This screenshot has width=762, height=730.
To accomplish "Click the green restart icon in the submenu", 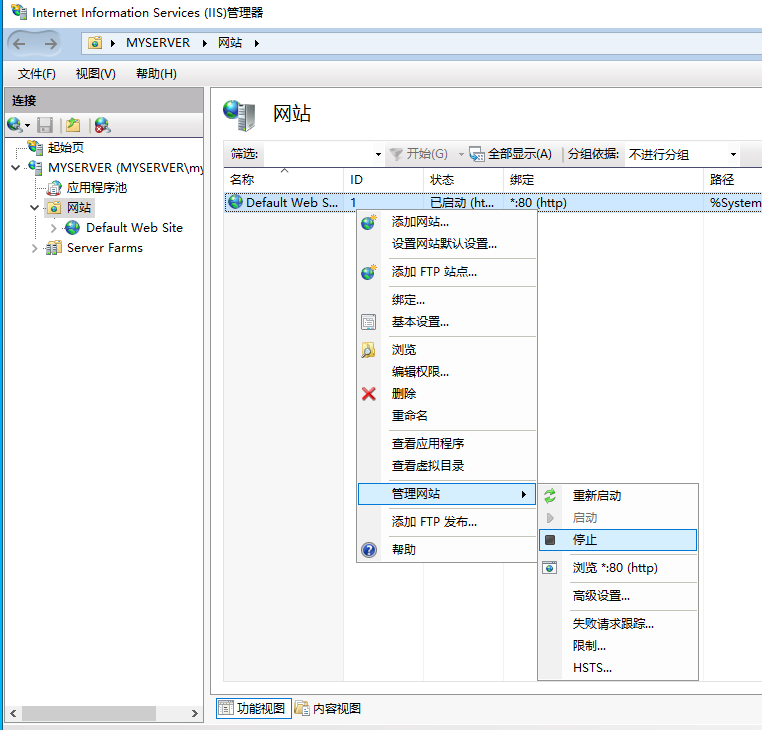I will (550, 496).
